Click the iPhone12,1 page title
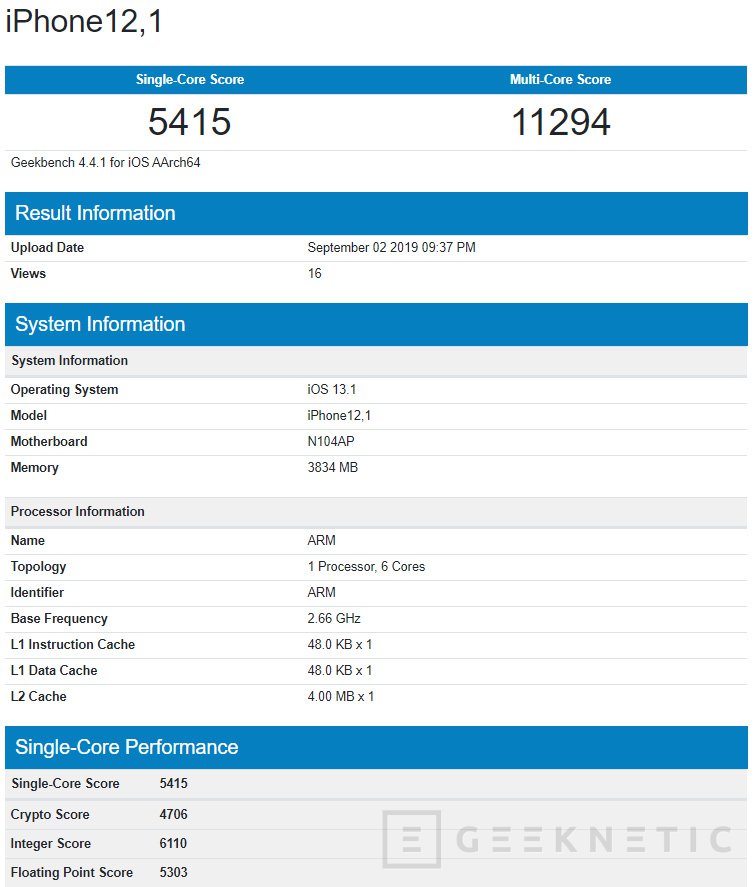The width and height of the screenshot is (756, 887). pos(84,21)
